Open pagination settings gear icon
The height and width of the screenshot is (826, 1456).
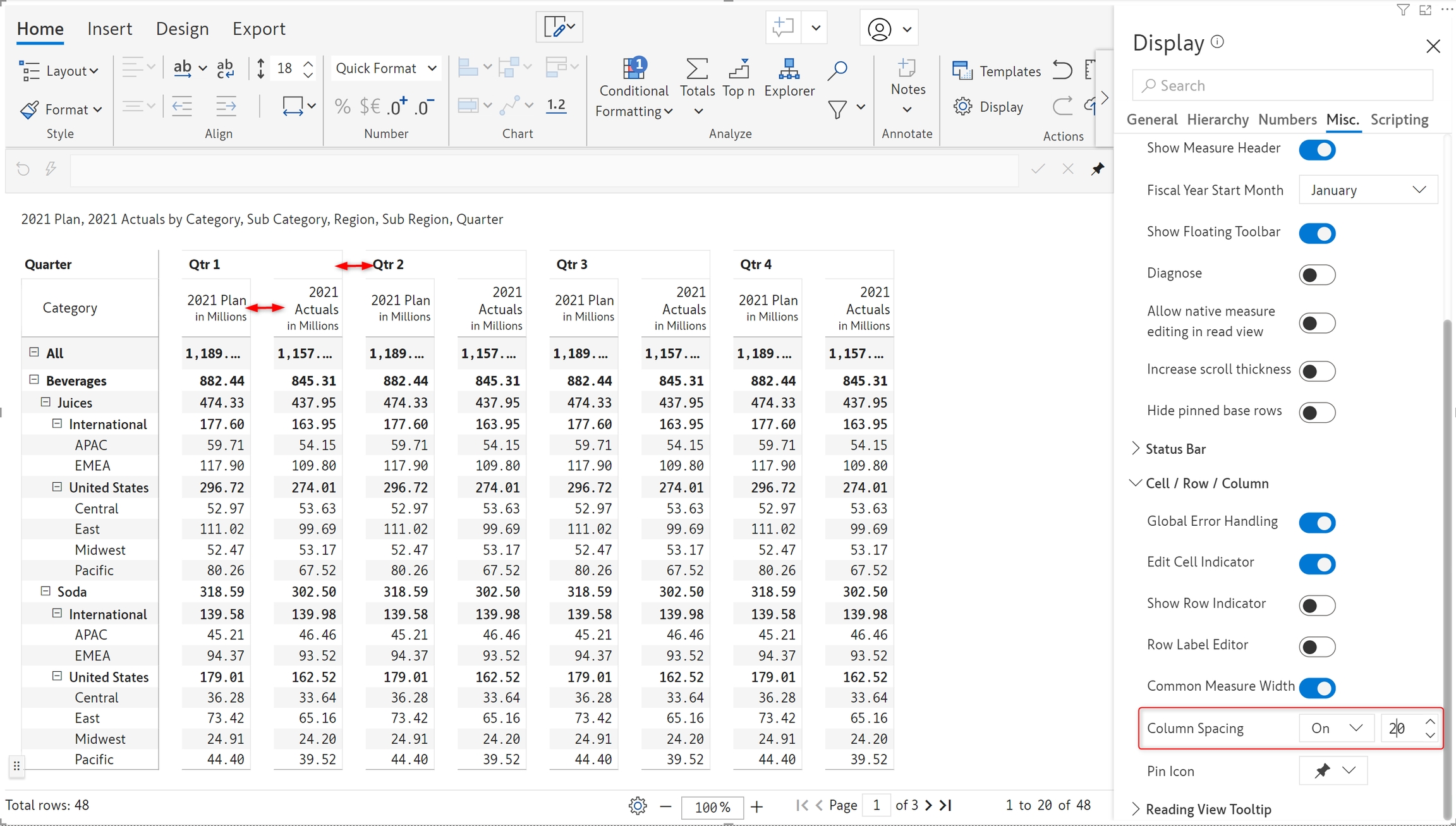point(638,806)
